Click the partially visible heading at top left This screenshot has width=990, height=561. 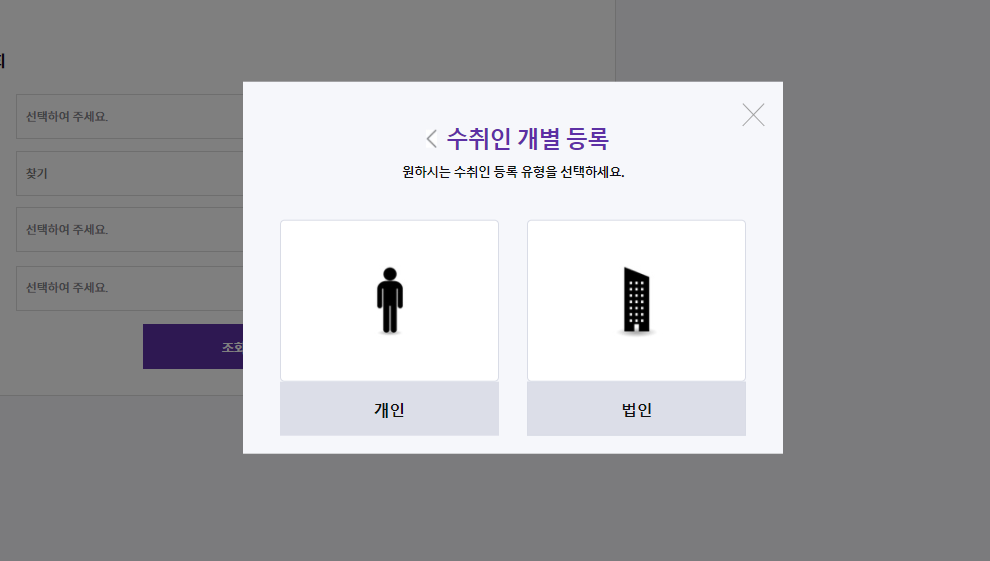pyautogui.click(x=3, y=61)
